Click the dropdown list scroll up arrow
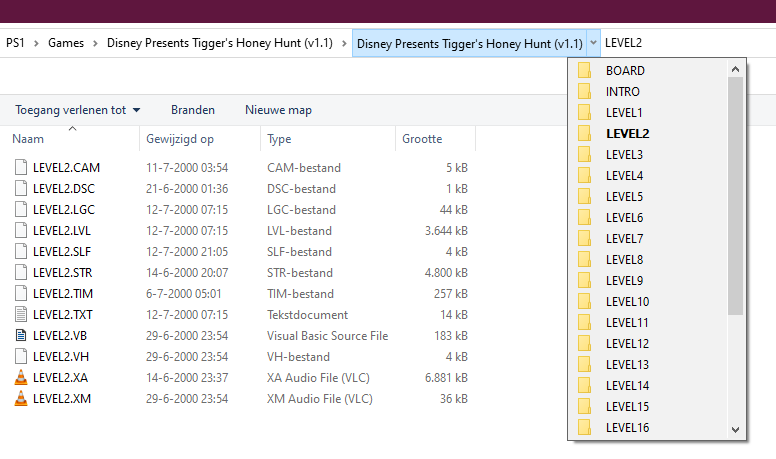The height and width of the screenshot is (459, 776). (735, 69)
